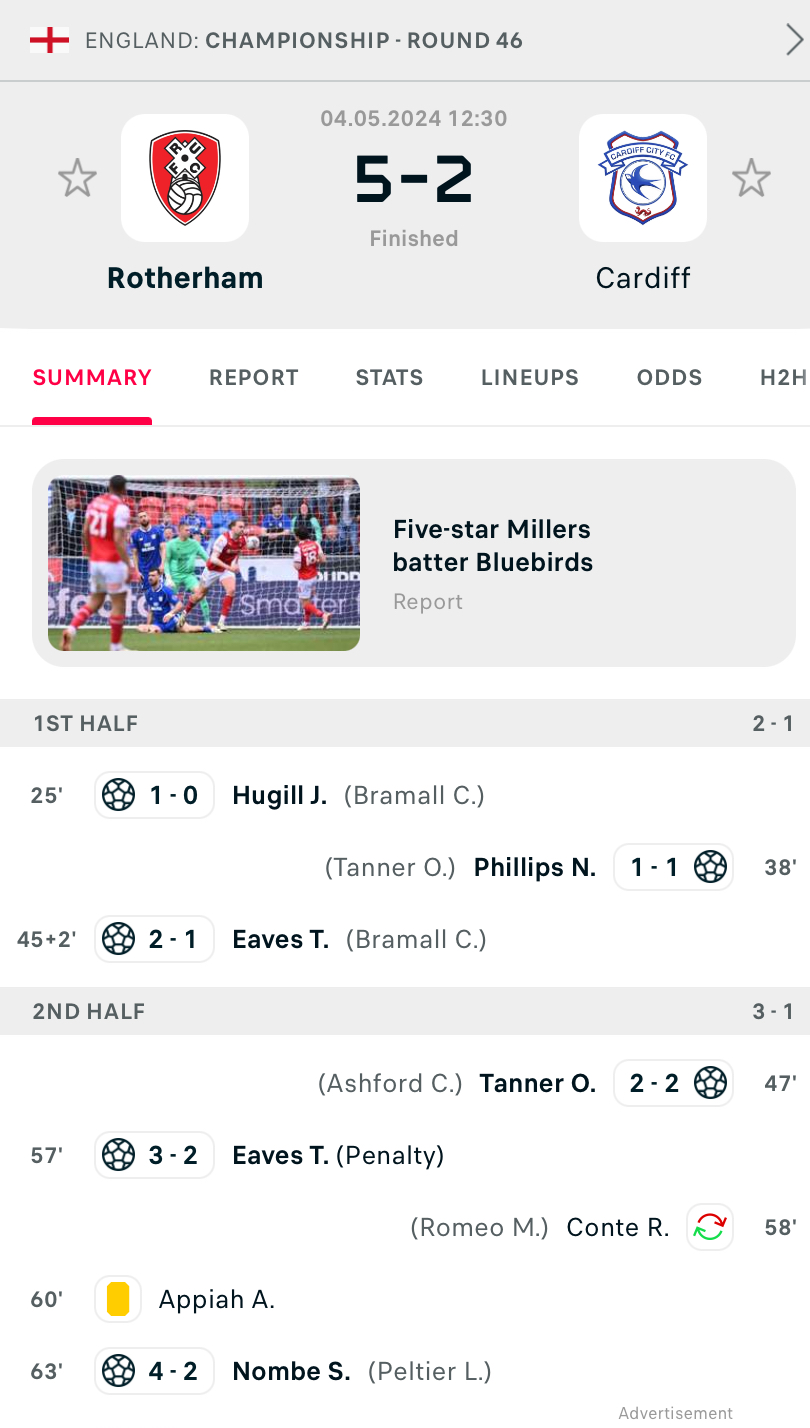Open player Nombe S. from the 4-2 goal
Screen dimensions: 810x1428
[291, 1371]
